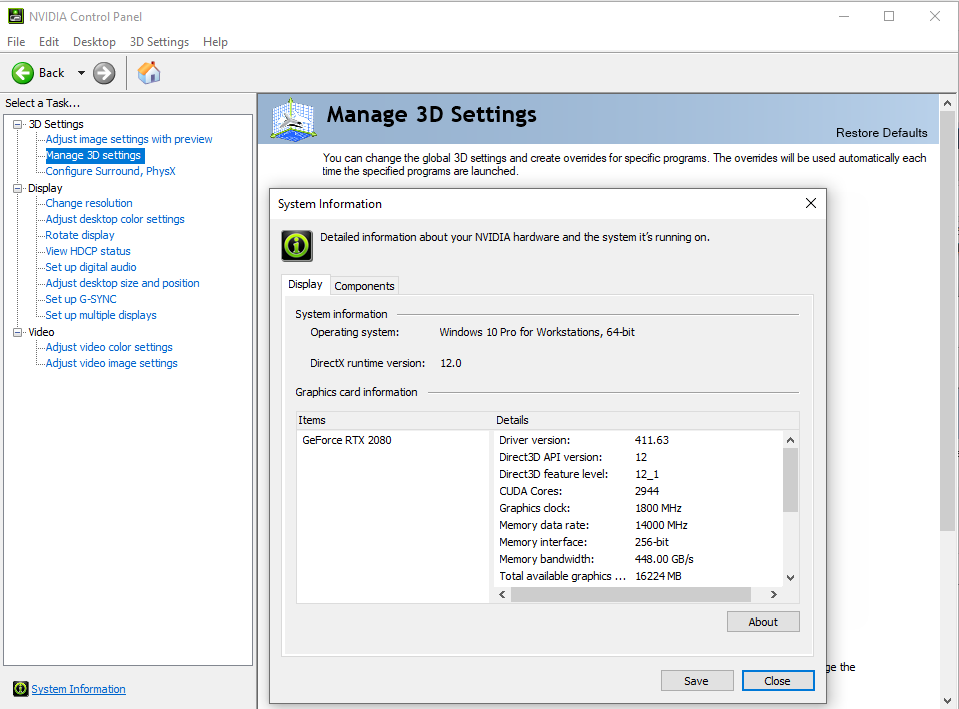Maximize the NVIDIA Control Panel window
The height and width of the screenshot is (709, 959).
(889, 16)
